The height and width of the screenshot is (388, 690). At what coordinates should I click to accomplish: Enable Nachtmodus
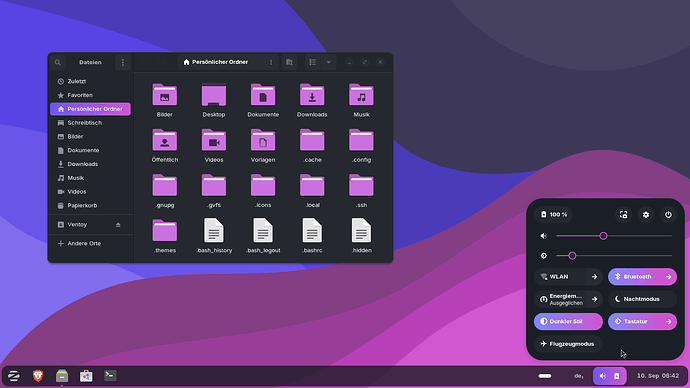coord(642,299)
